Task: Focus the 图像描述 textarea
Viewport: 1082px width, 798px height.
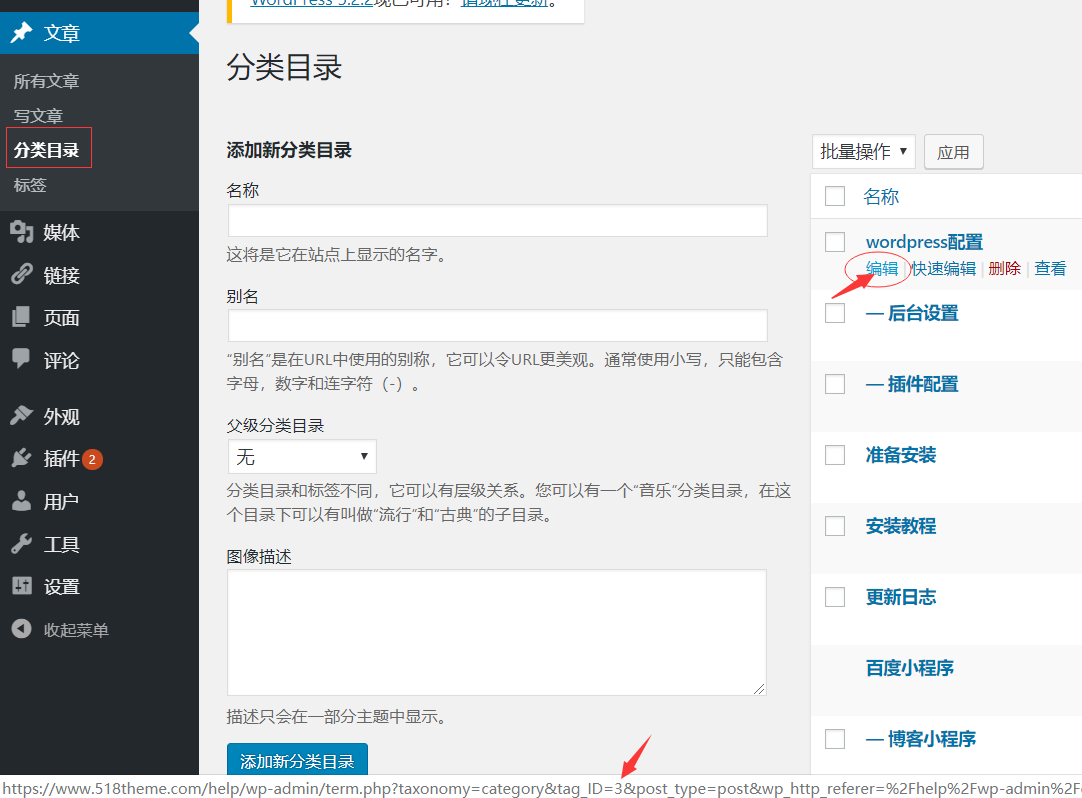Action: 497,632
